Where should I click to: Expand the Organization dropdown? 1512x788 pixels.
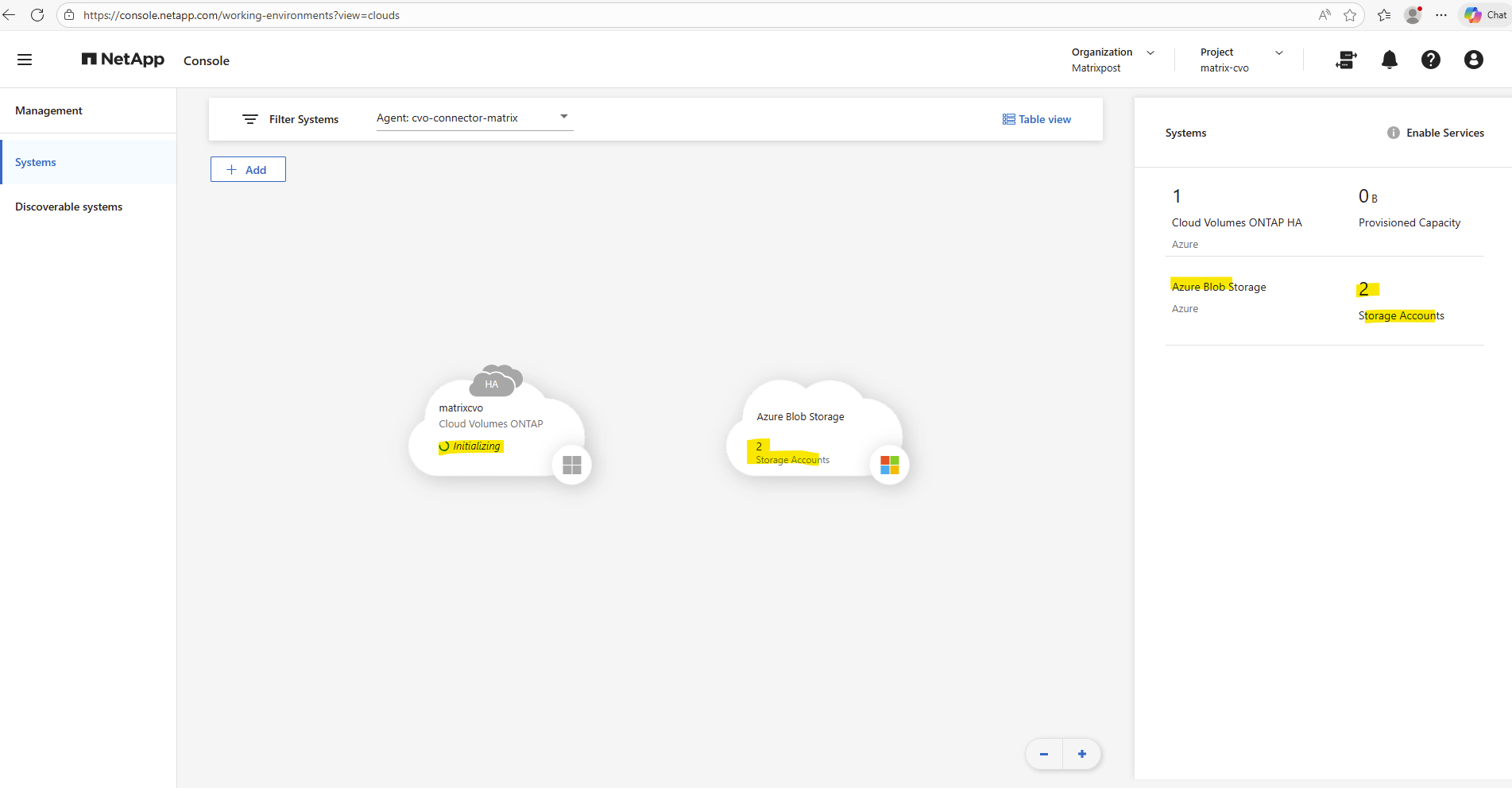pos(1150,52)
